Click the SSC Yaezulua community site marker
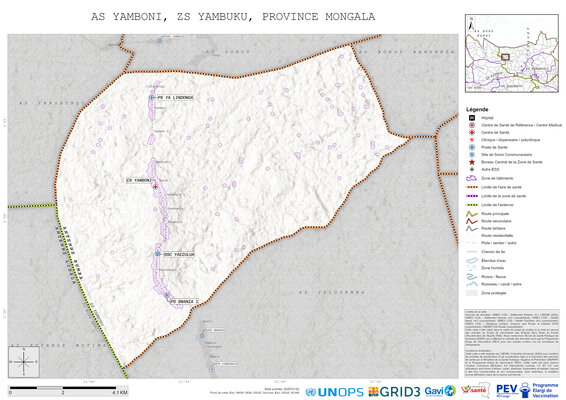This screenshot has height=400, width=566. (158, 254)
